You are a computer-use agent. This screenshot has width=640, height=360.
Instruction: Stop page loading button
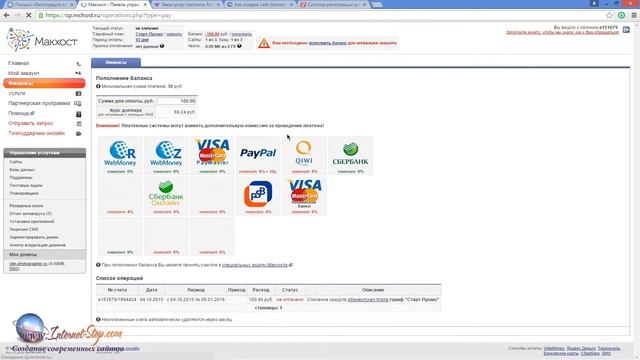[x=28, y=15]
